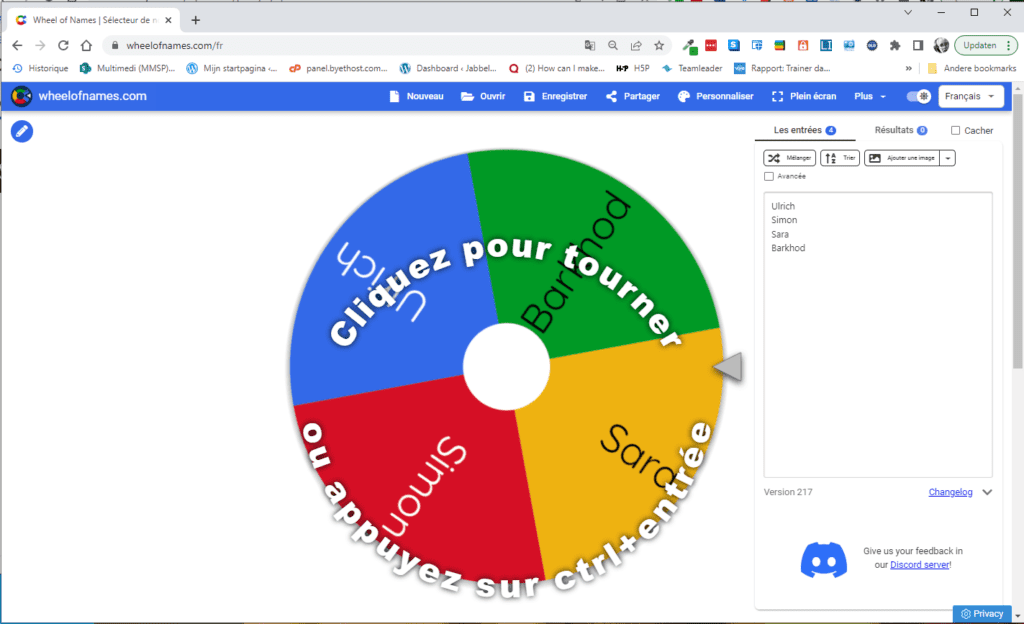Screen dimensions: 1024x624
Task: Open the Privacy settings button
Action: 982,614
